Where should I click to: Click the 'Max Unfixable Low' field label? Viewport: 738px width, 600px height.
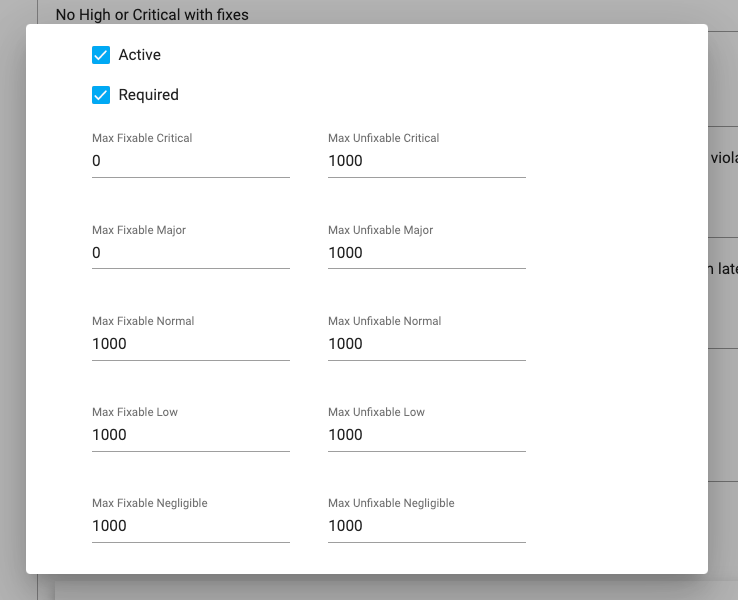click(x=376, y=412)
